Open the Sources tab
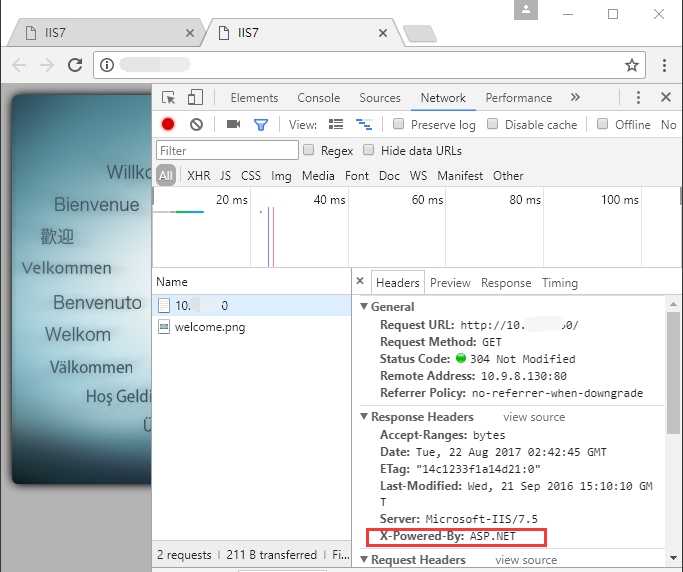This screenshot has width=683, height=572. [380, 98]
